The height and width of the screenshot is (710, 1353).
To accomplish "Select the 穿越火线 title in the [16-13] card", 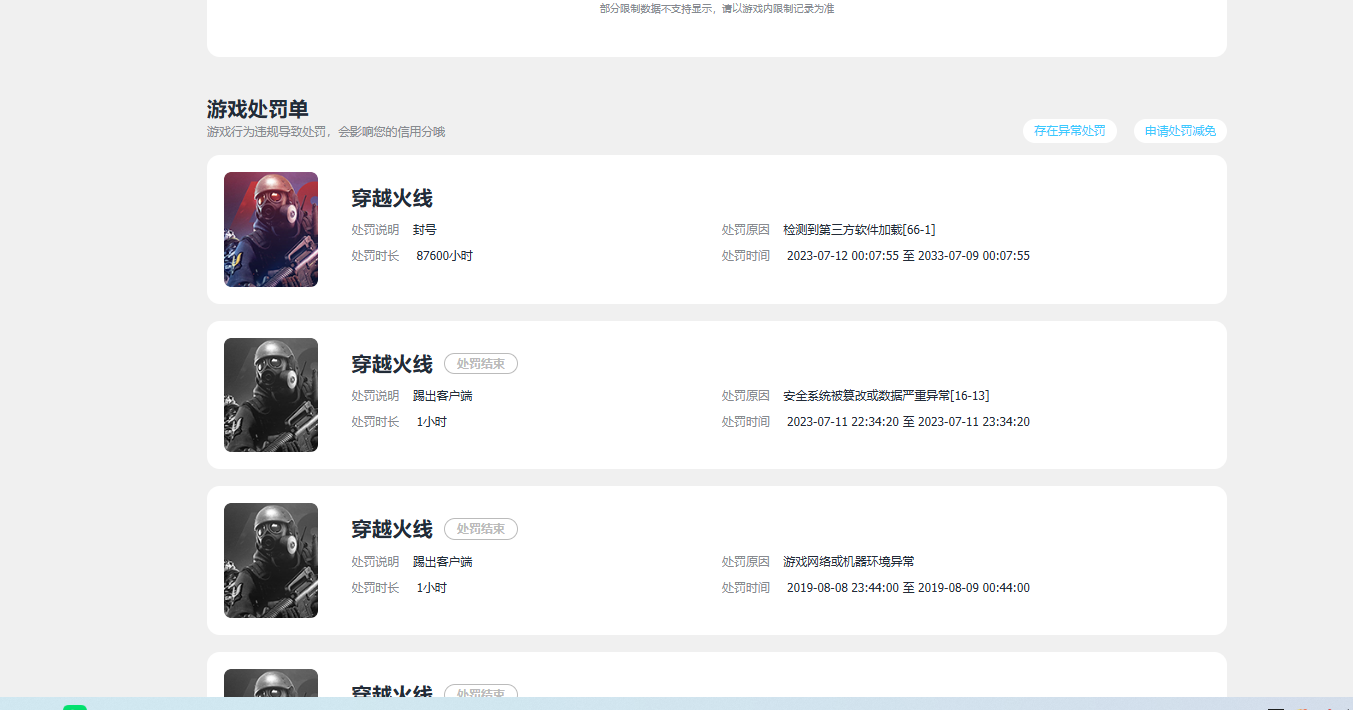I will (x=392, y=364).
